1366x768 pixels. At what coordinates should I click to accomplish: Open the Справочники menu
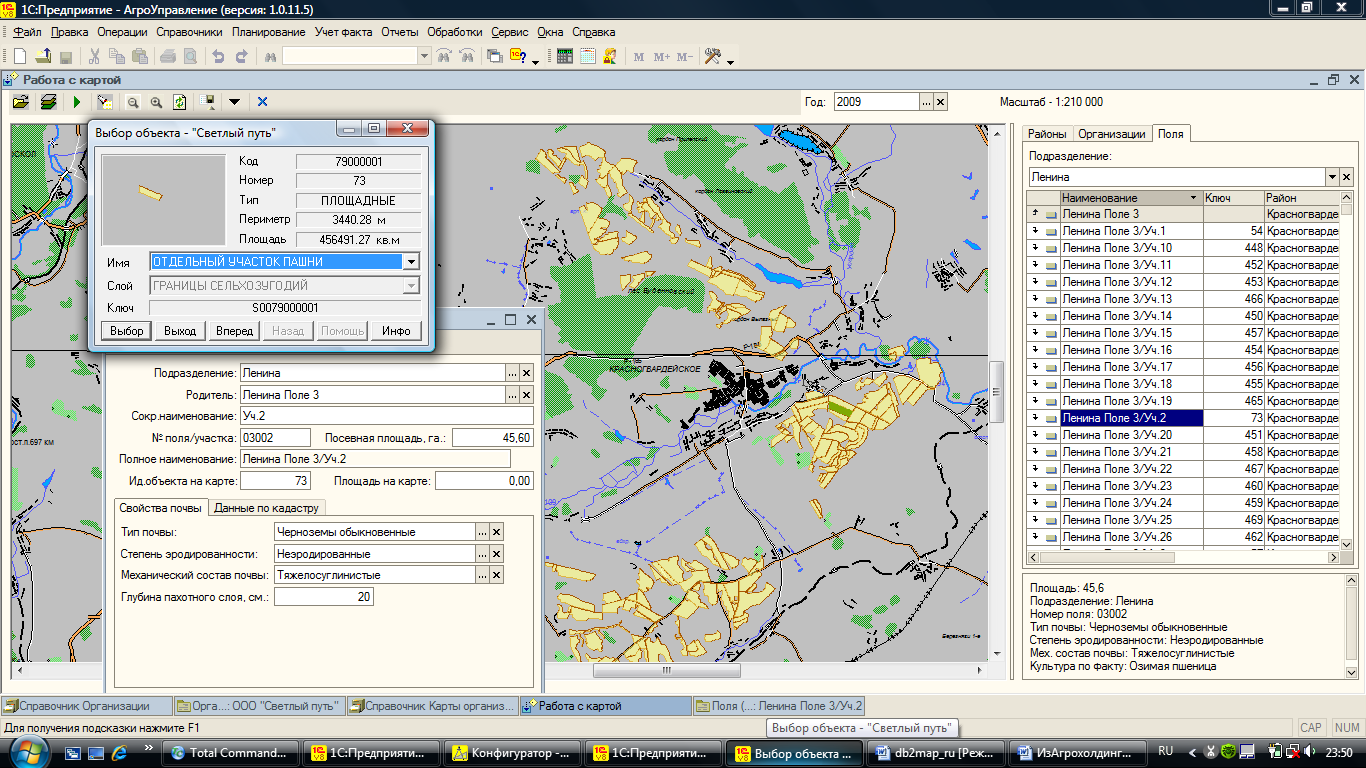pyautogui.click(x=190, y=32)
